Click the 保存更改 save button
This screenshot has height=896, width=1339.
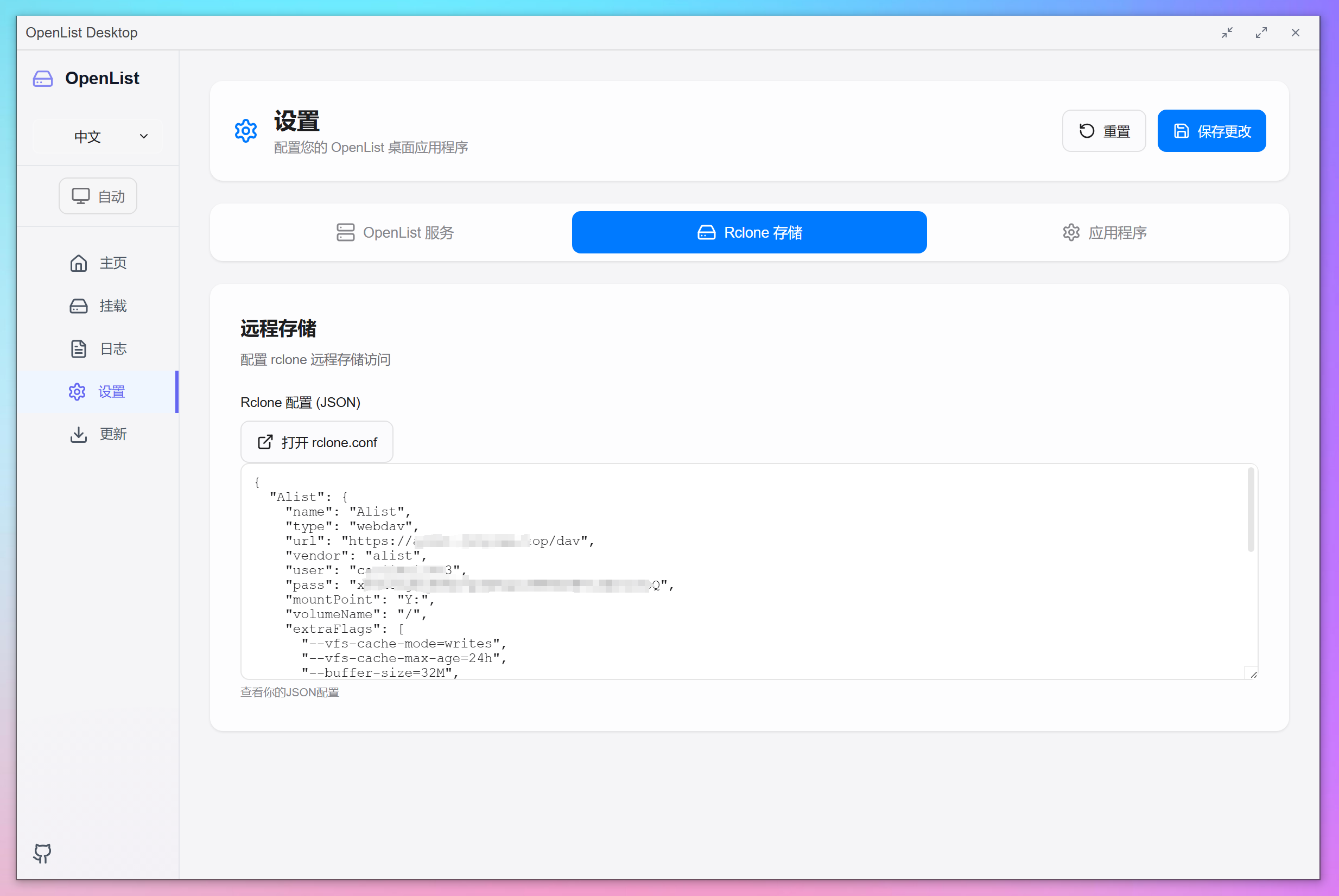pyautogui.click(x=1211, y=130)
